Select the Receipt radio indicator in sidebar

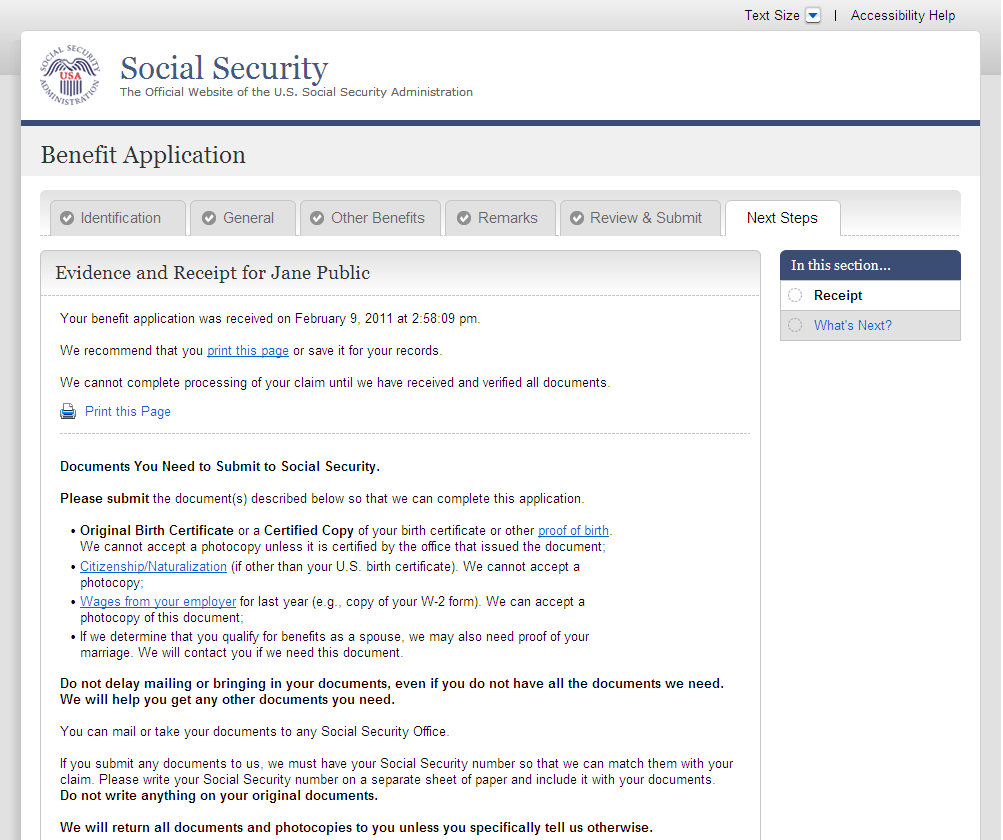(795, 295)
